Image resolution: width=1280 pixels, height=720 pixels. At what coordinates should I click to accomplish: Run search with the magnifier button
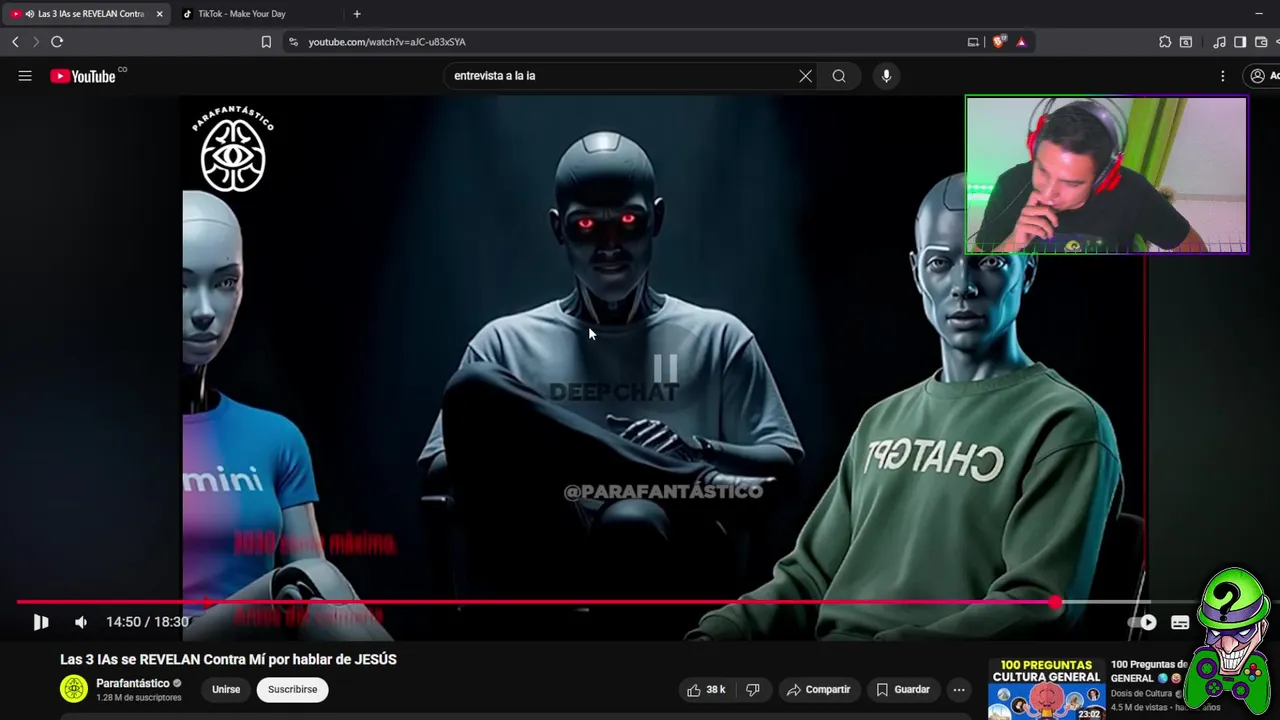[839, 76]
